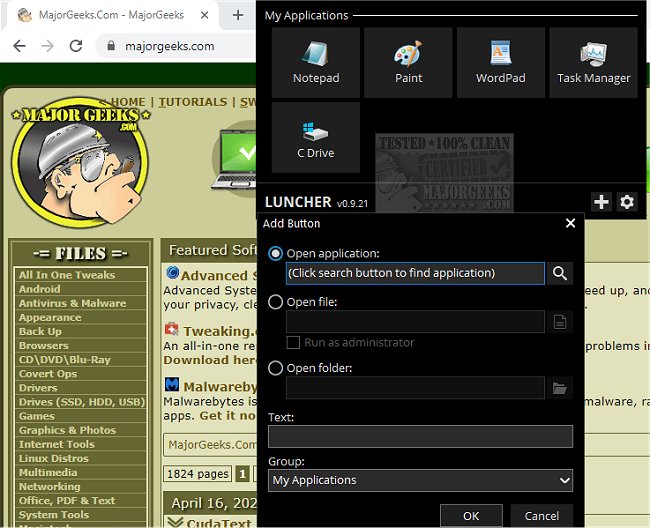
Task: Open CD\DVD\Blu-Ray category
Action: [81, 360]
